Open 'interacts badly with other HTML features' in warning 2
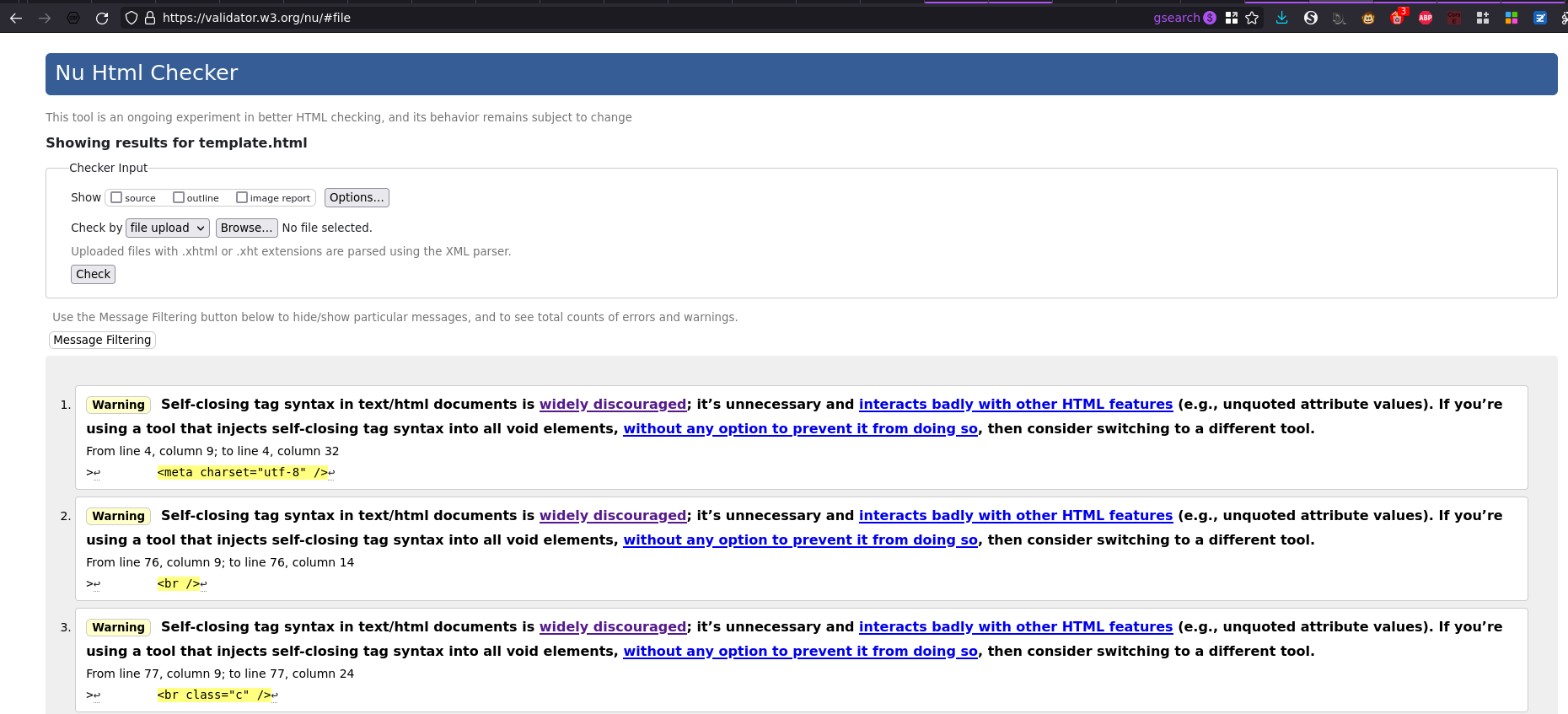The height and width of the screenshot is (714, 1568). pos(1015,516)
